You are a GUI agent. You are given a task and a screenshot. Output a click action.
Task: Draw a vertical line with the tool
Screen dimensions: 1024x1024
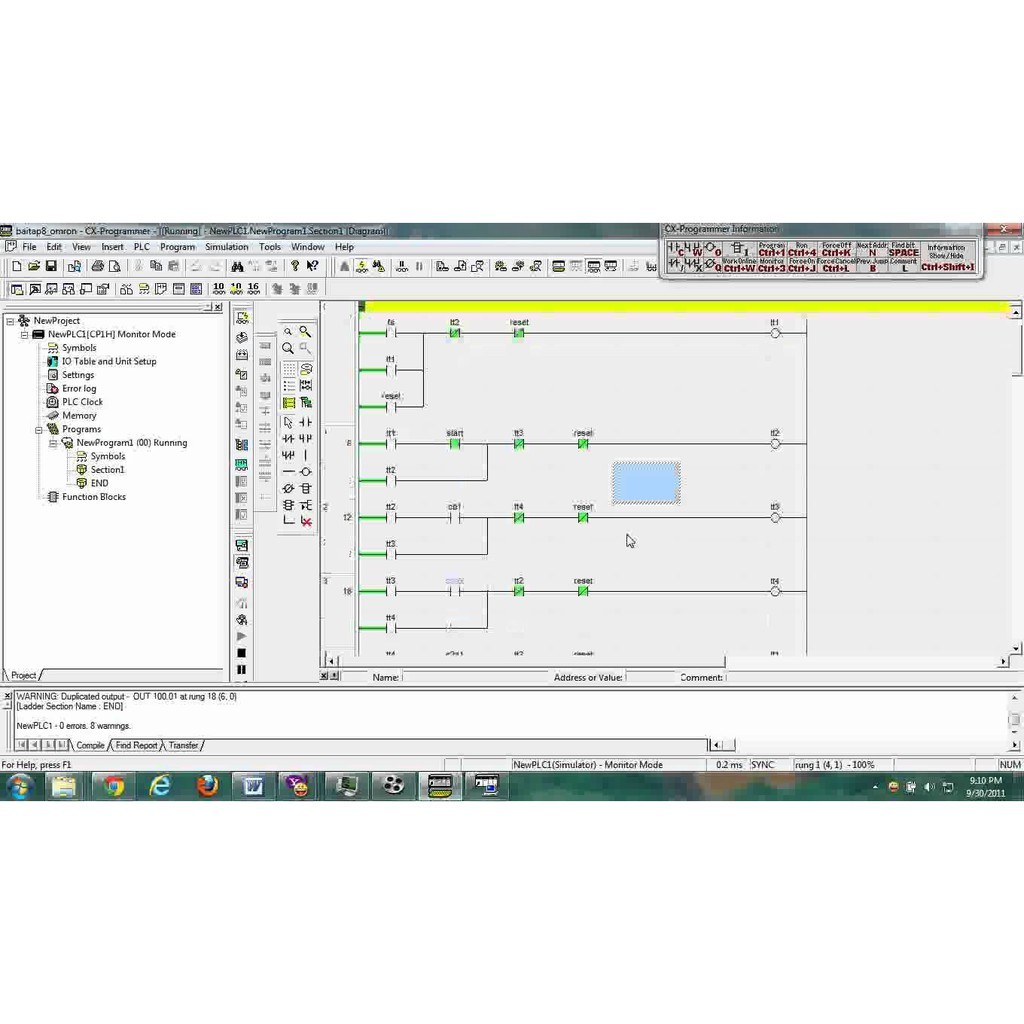click(x=305, y=455)
